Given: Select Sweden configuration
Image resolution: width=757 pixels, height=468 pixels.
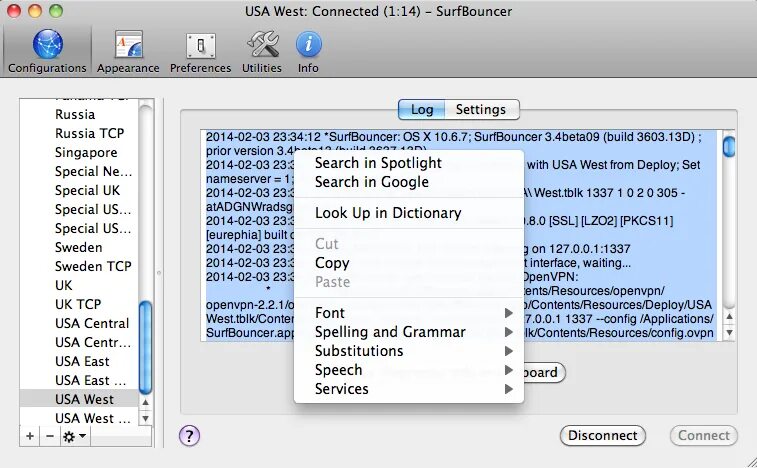Looking at the screenshot, I should coord(79,247).
